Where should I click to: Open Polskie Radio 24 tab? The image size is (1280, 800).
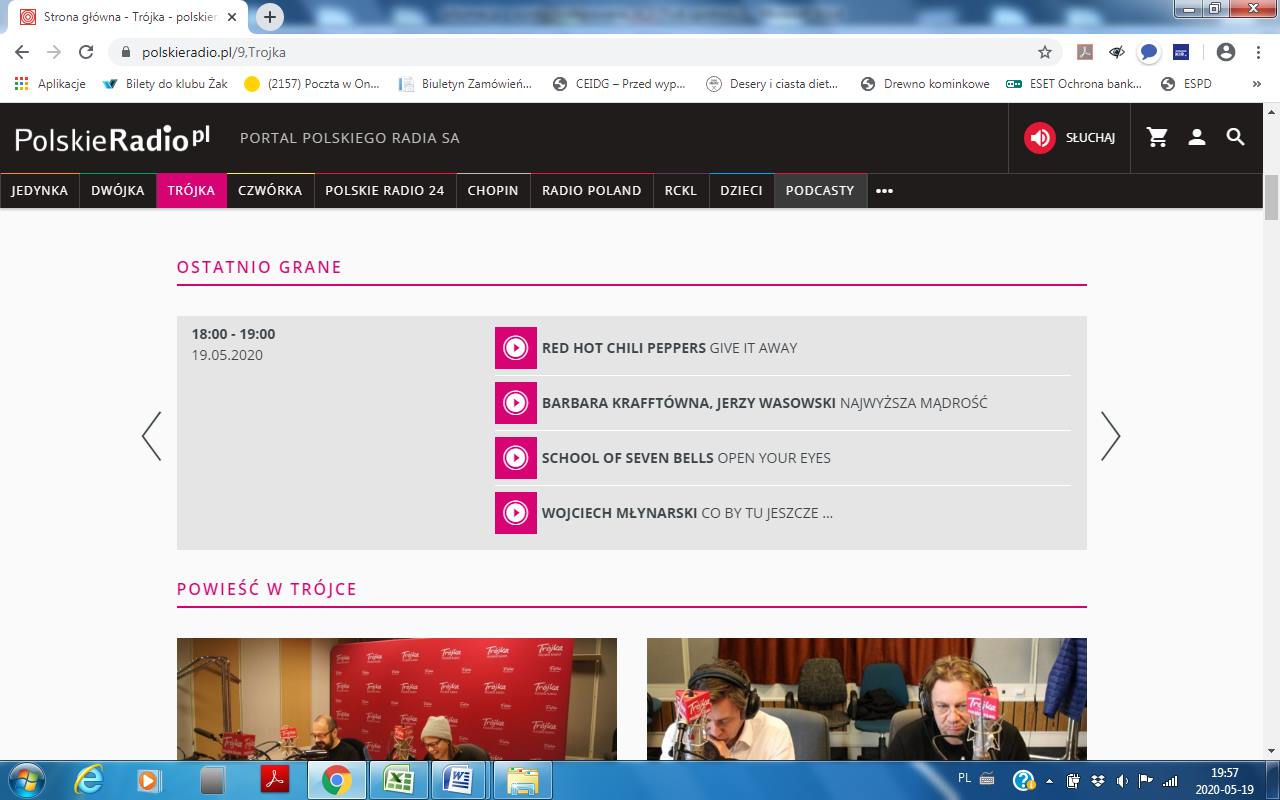385,190
